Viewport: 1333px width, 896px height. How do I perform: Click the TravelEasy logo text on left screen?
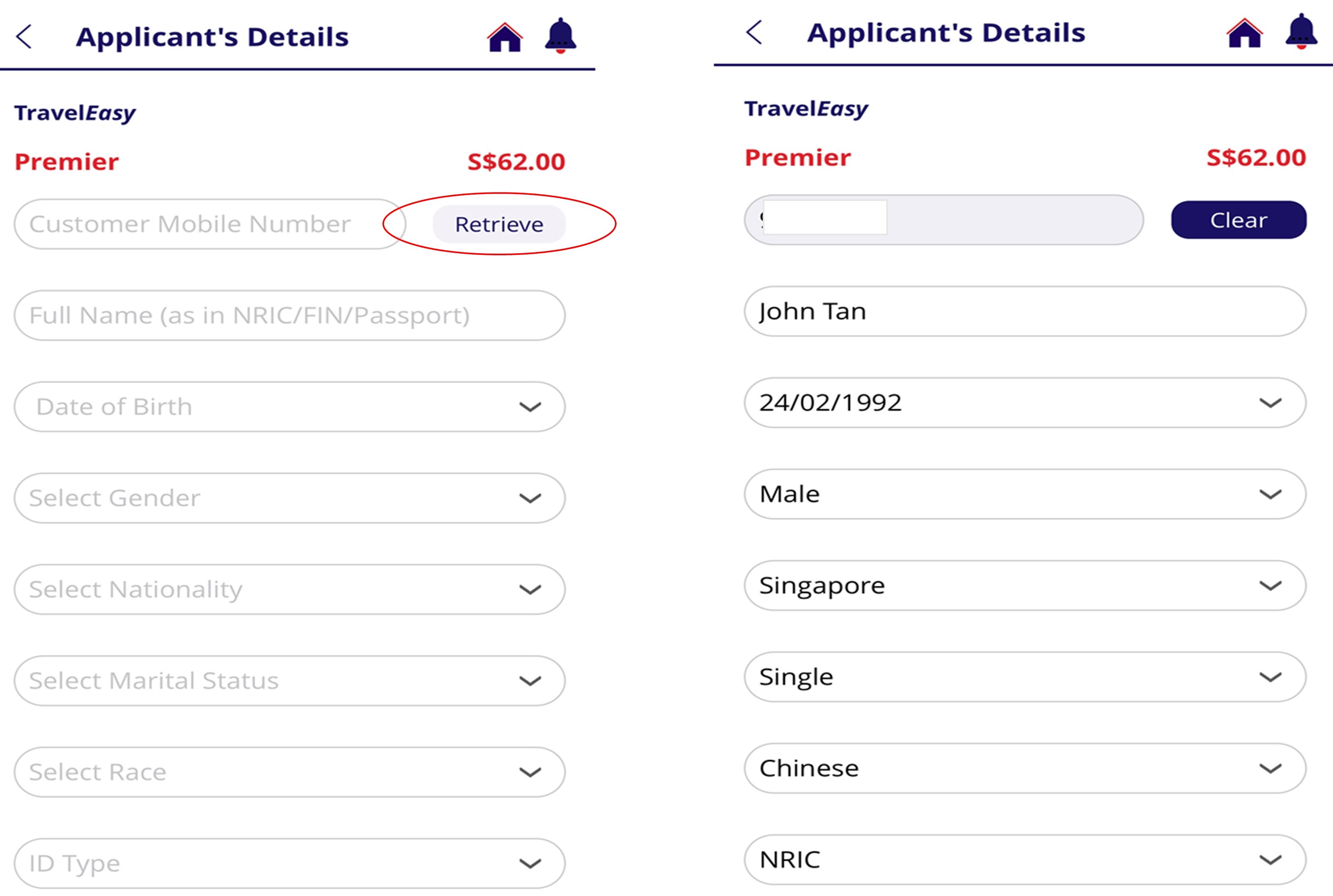click(74, 112)
